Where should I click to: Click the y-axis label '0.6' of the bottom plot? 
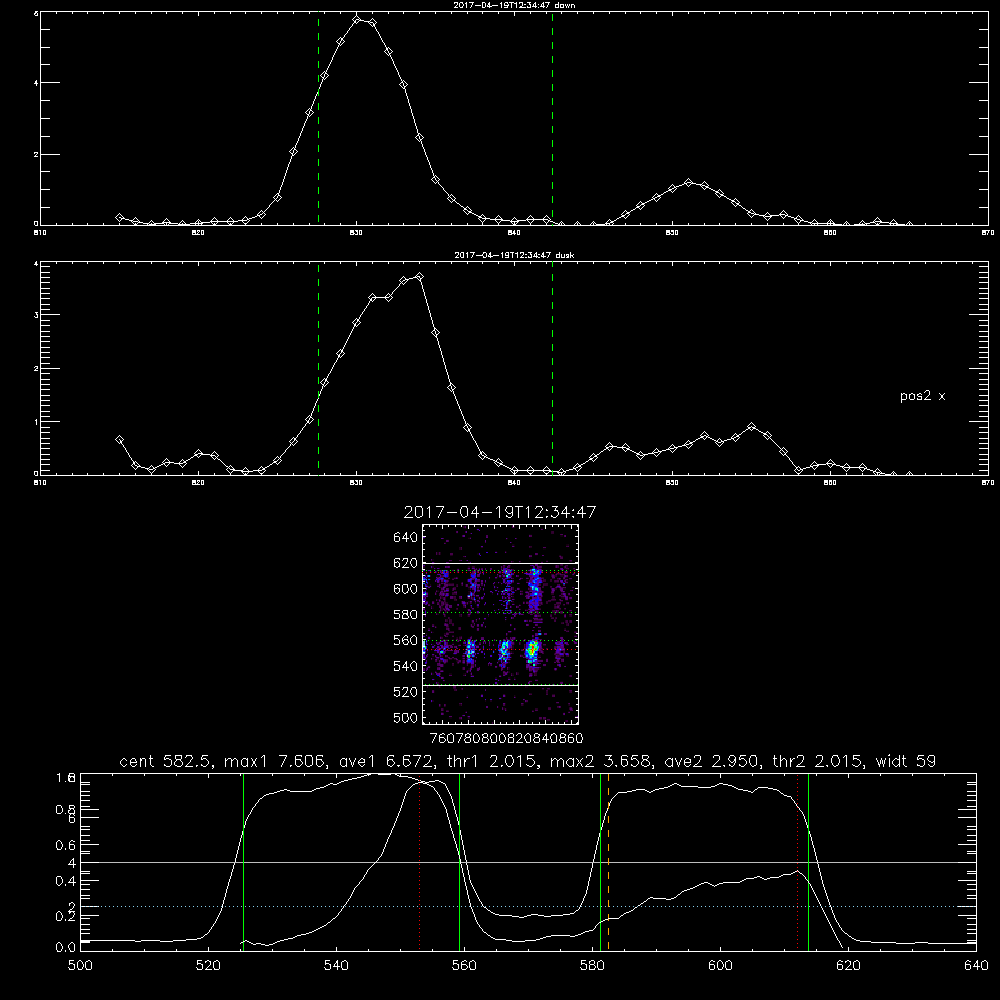(x=66, y=845)
